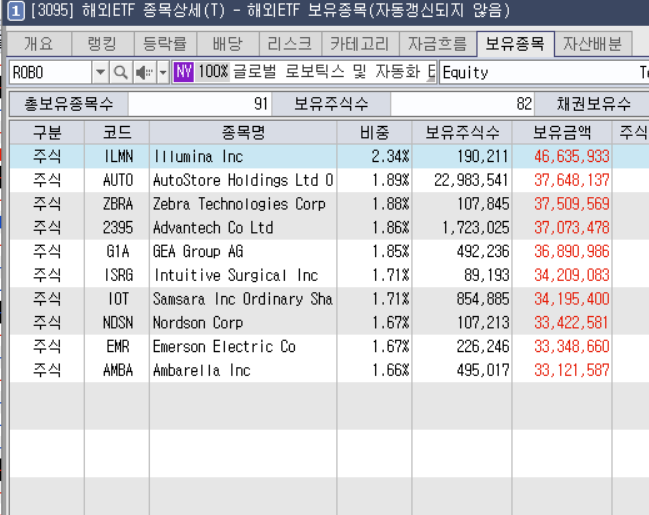The image size is (649, 515).
Task: Click the ROBO ticker input field
Action: pos(50,72)
